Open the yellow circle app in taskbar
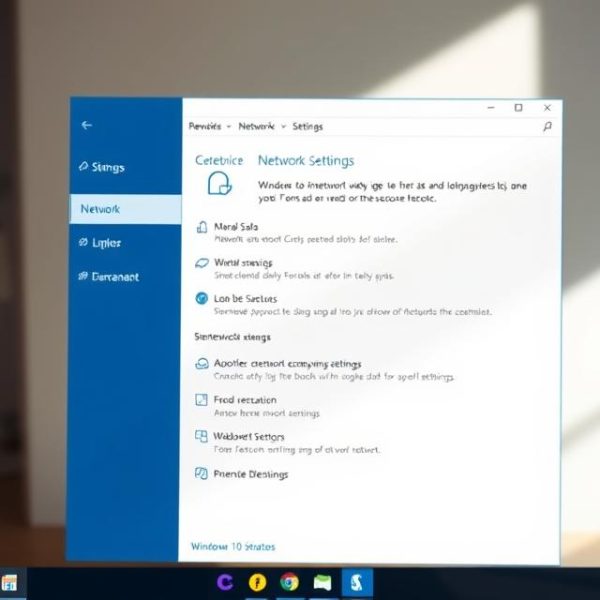 tap(257, 582)
